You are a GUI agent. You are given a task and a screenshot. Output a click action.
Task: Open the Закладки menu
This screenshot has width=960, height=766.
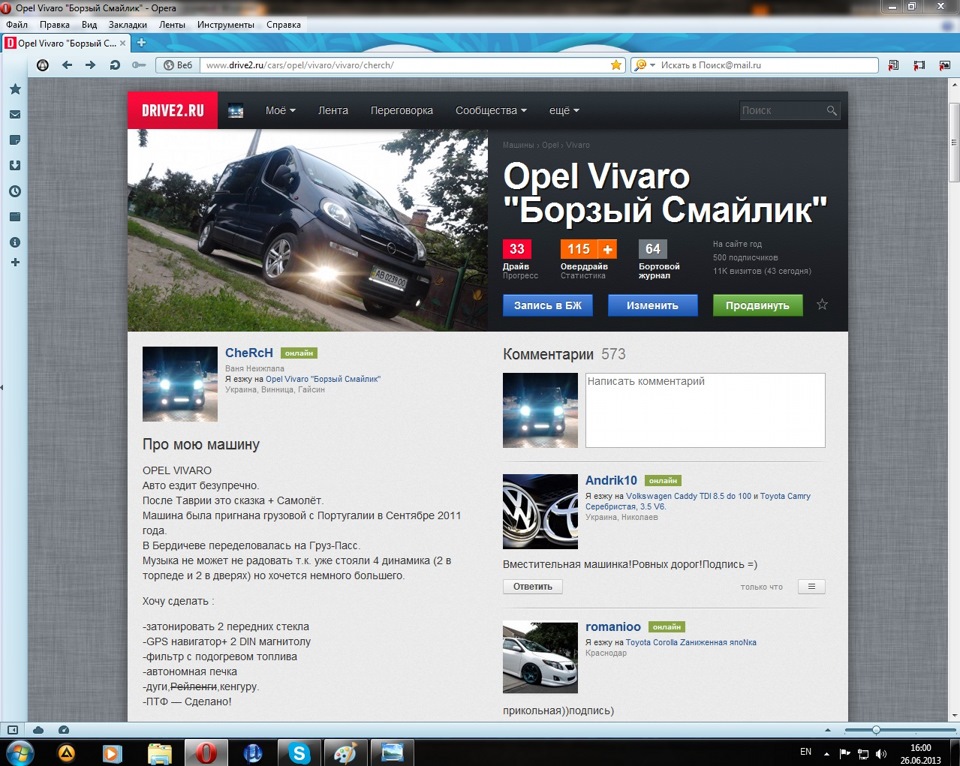tap(127, 24)
